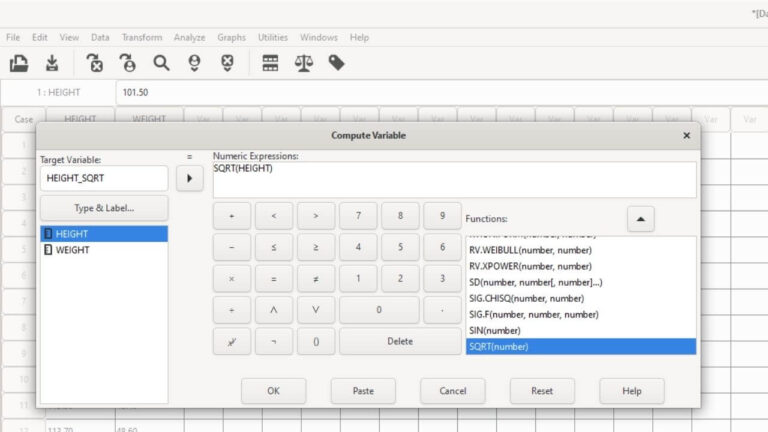Click the Open file toolbar icon
The width and height of the screenshot is (768, 432).
tap(19, 63)
